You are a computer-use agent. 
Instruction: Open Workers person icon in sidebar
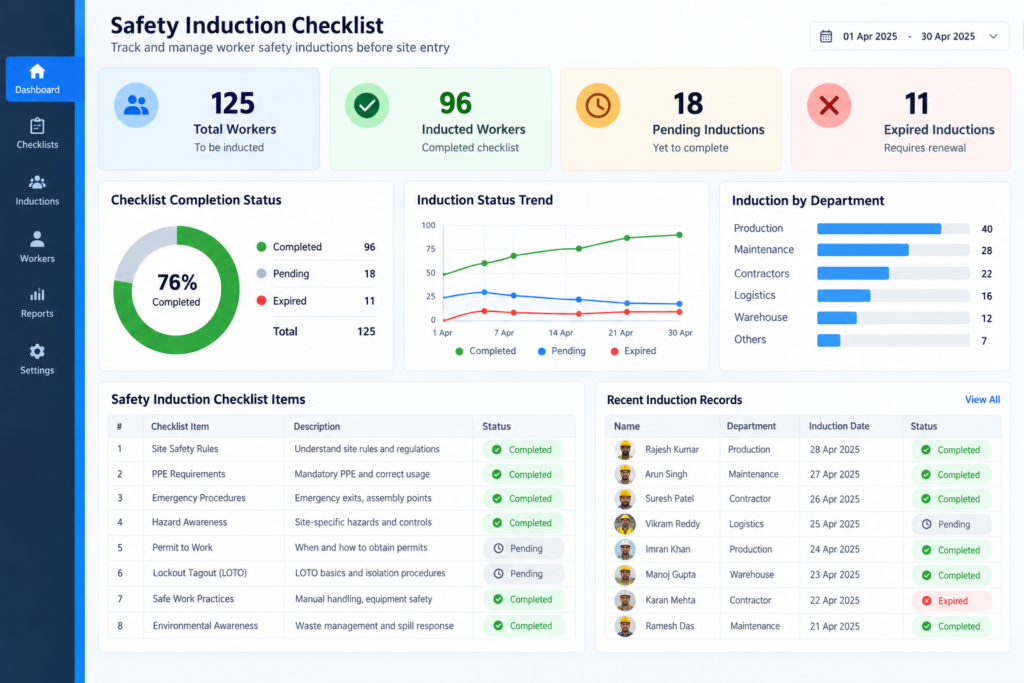[x=37, y=239]
